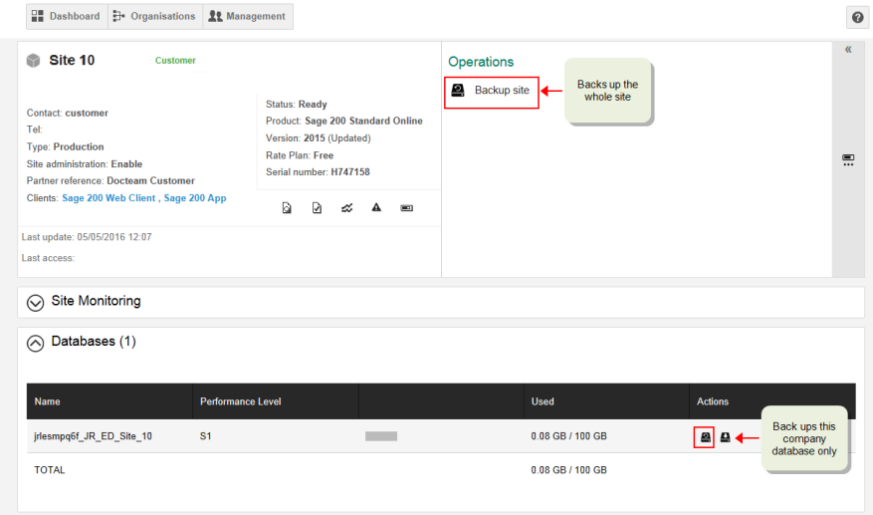Viewport: 873px width, 515px height.
Task: Click the Version 2015 (Updated) text
Action: pos(318,138)
